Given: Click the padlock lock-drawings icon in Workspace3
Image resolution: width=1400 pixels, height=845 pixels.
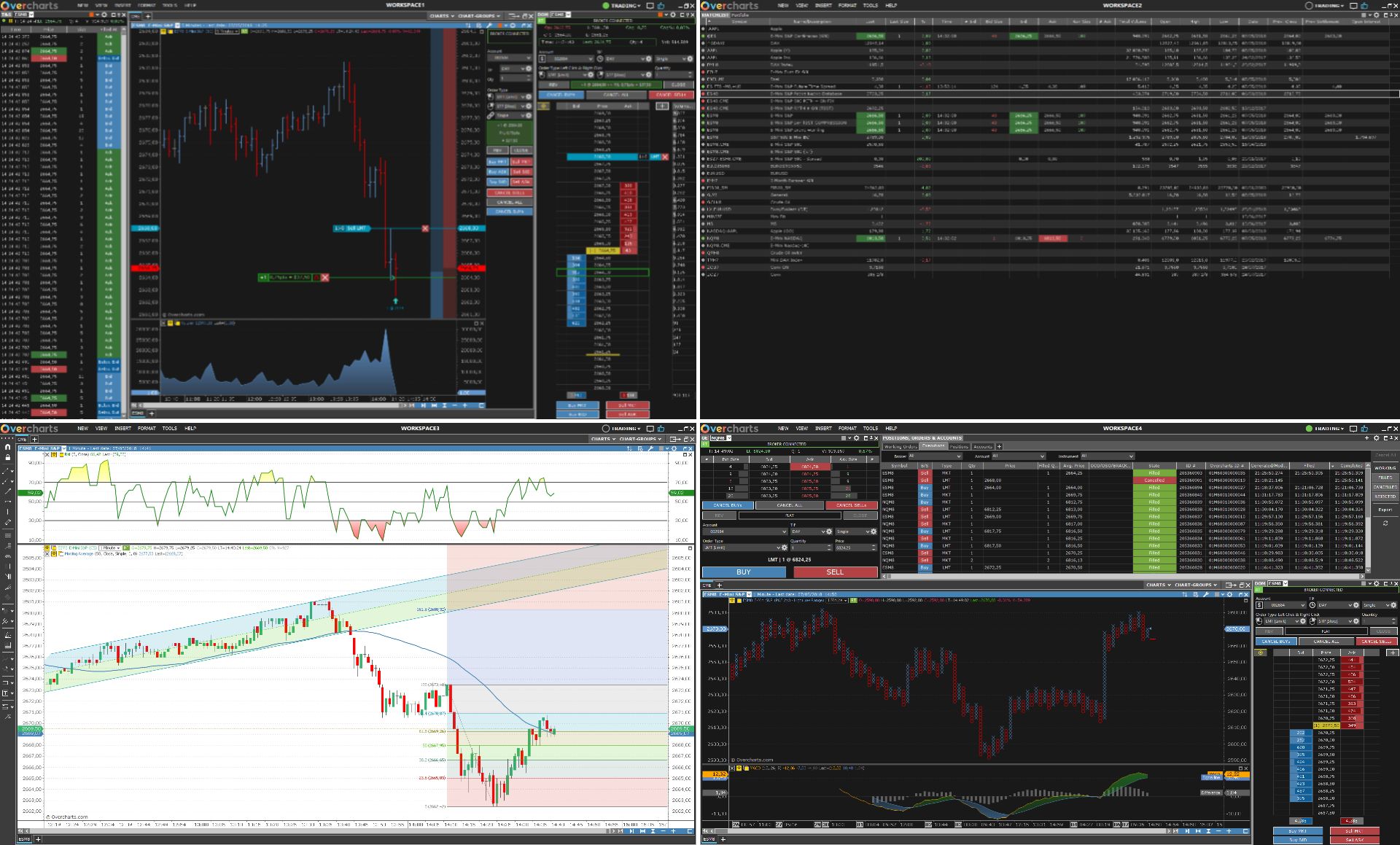Looking at the screenshot, I should 7,457.
